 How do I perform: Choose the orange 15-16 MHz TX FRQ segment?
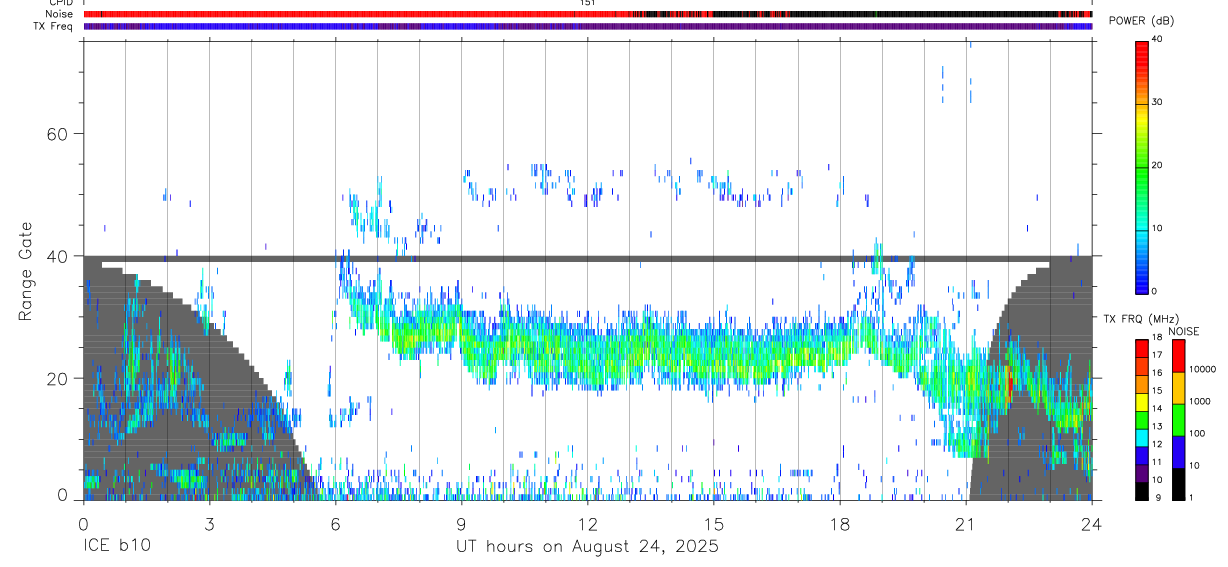point(1141,384)
